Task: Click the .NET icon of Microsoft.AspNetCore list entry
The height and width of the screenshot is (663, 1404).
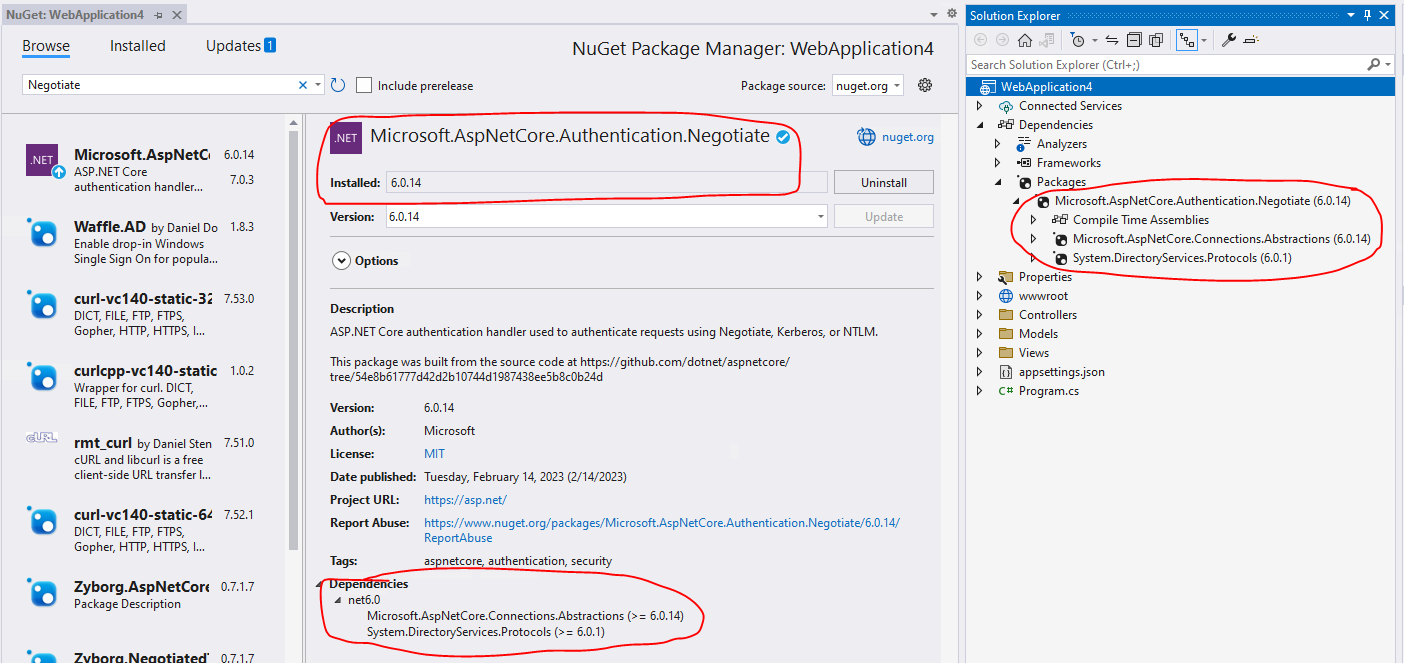Action: [43, 160]
